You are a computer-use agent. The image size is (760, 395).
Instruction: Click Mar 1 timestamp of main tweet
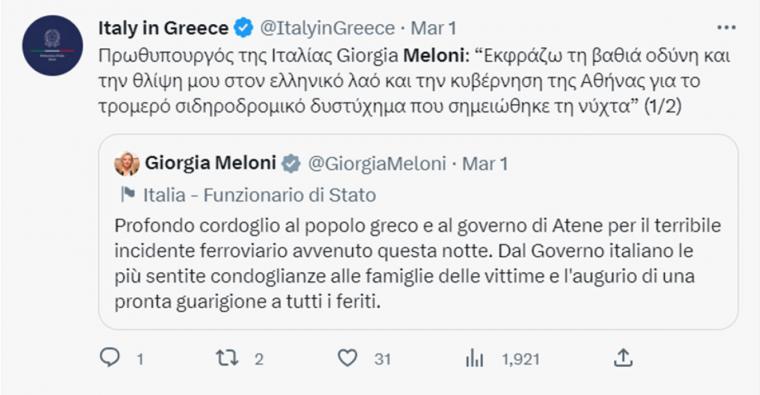(x=433, y=28)
